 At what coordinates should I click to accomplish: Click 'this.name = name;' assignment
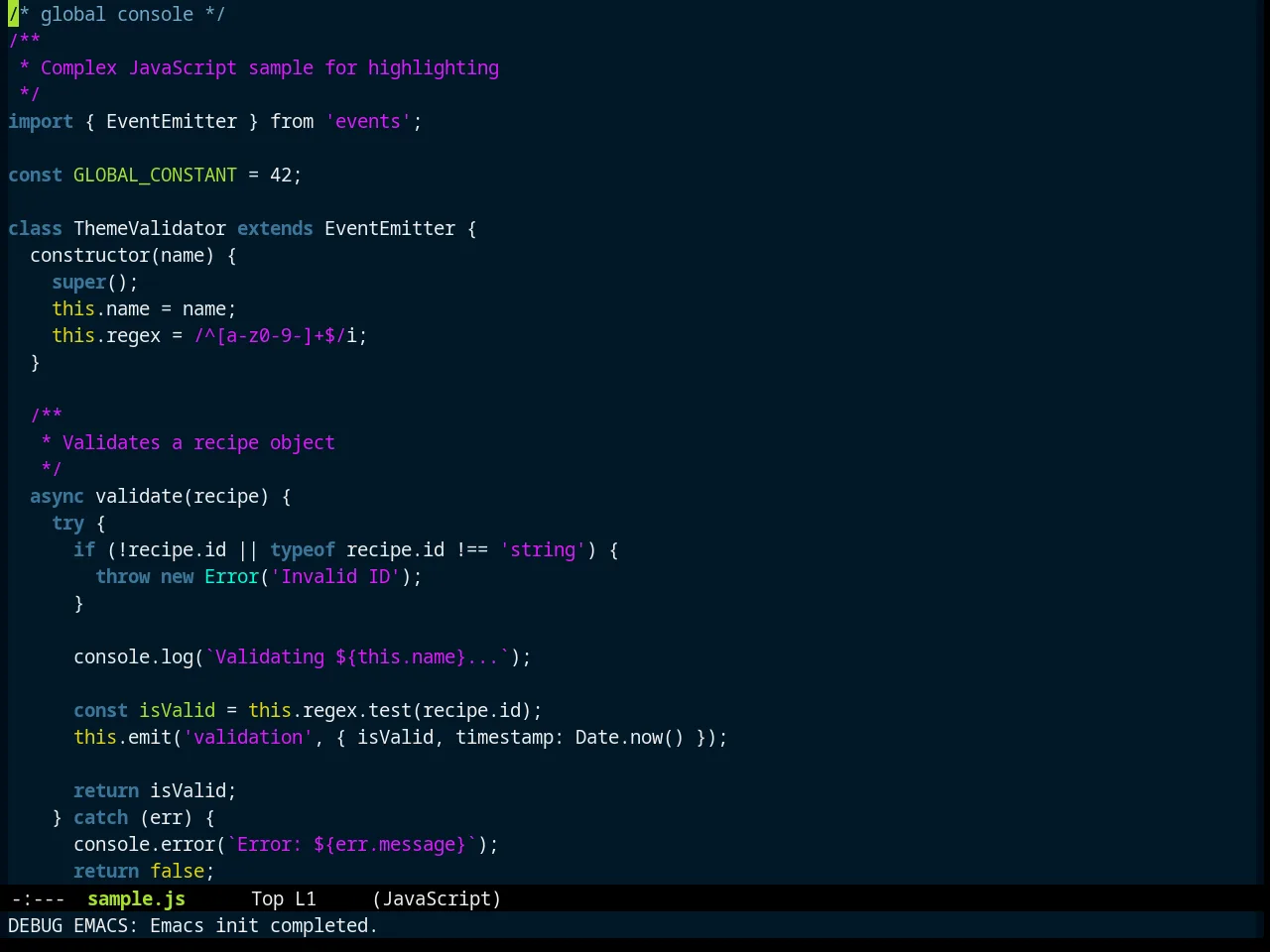(144, 308)
